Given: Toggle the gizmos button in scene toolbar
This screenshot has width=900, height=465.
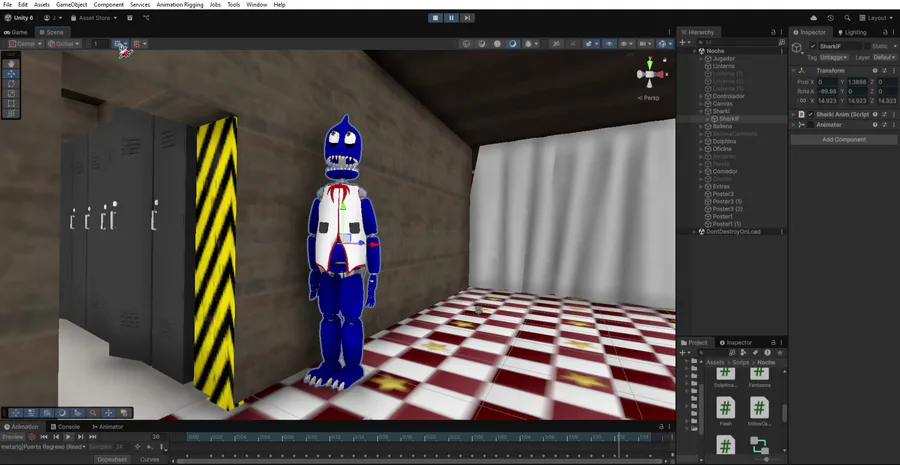Looking at the screenshot, I should point(662,44).
